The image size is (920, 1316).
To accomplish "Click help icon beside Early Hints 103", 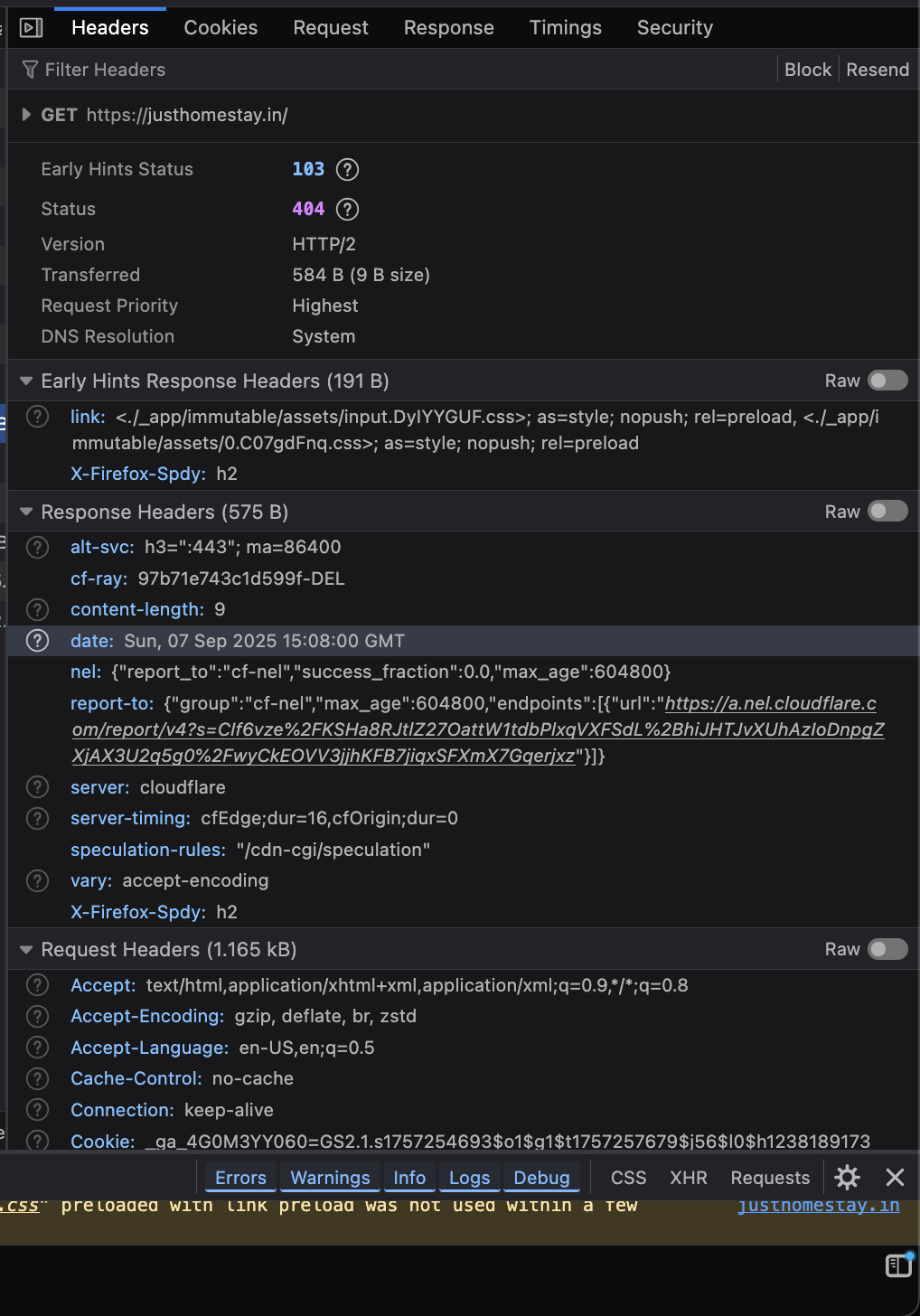I will 347,170.
